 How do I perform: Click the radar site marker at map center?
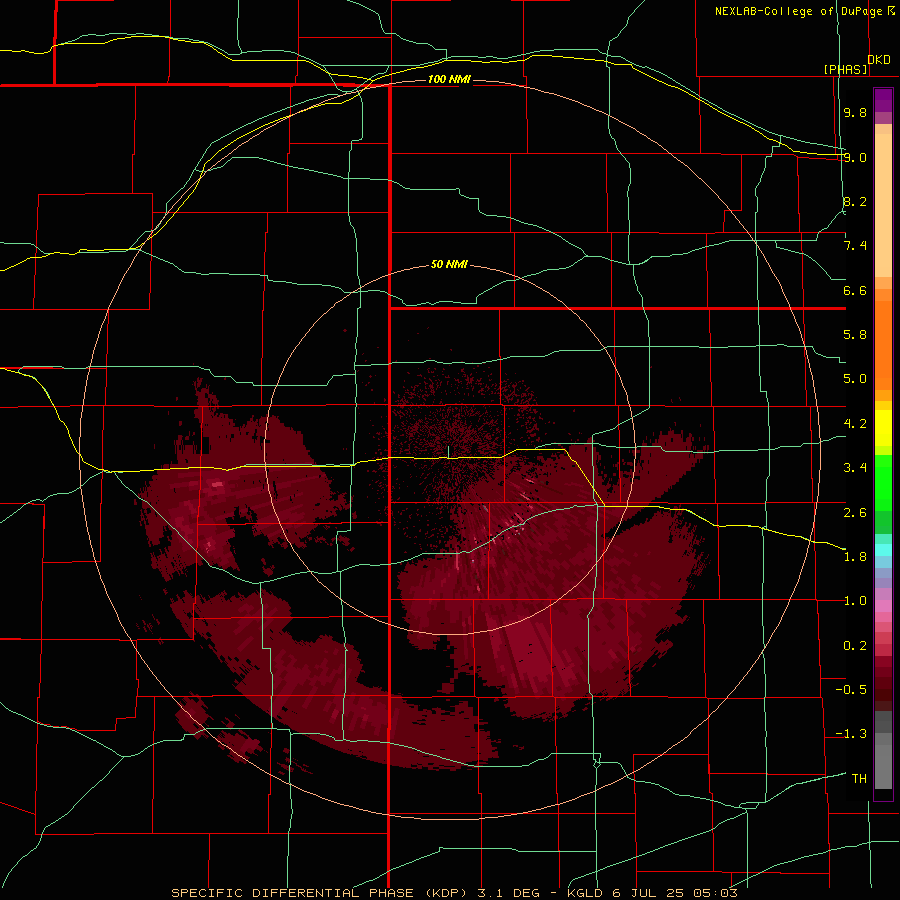448,452
